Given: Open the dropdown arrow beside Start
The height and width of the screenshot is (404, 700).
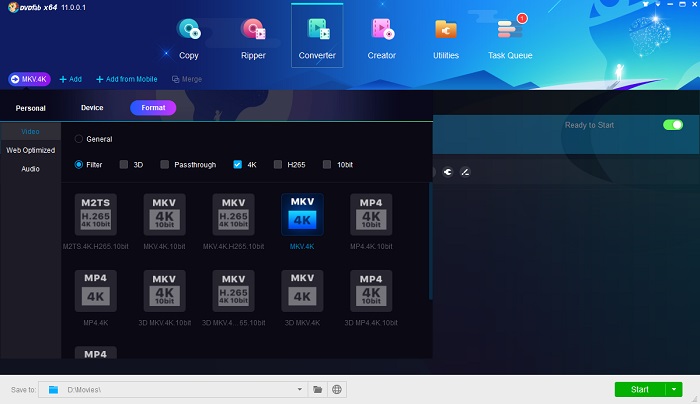Looking at the screenshot, I should 675,389.
